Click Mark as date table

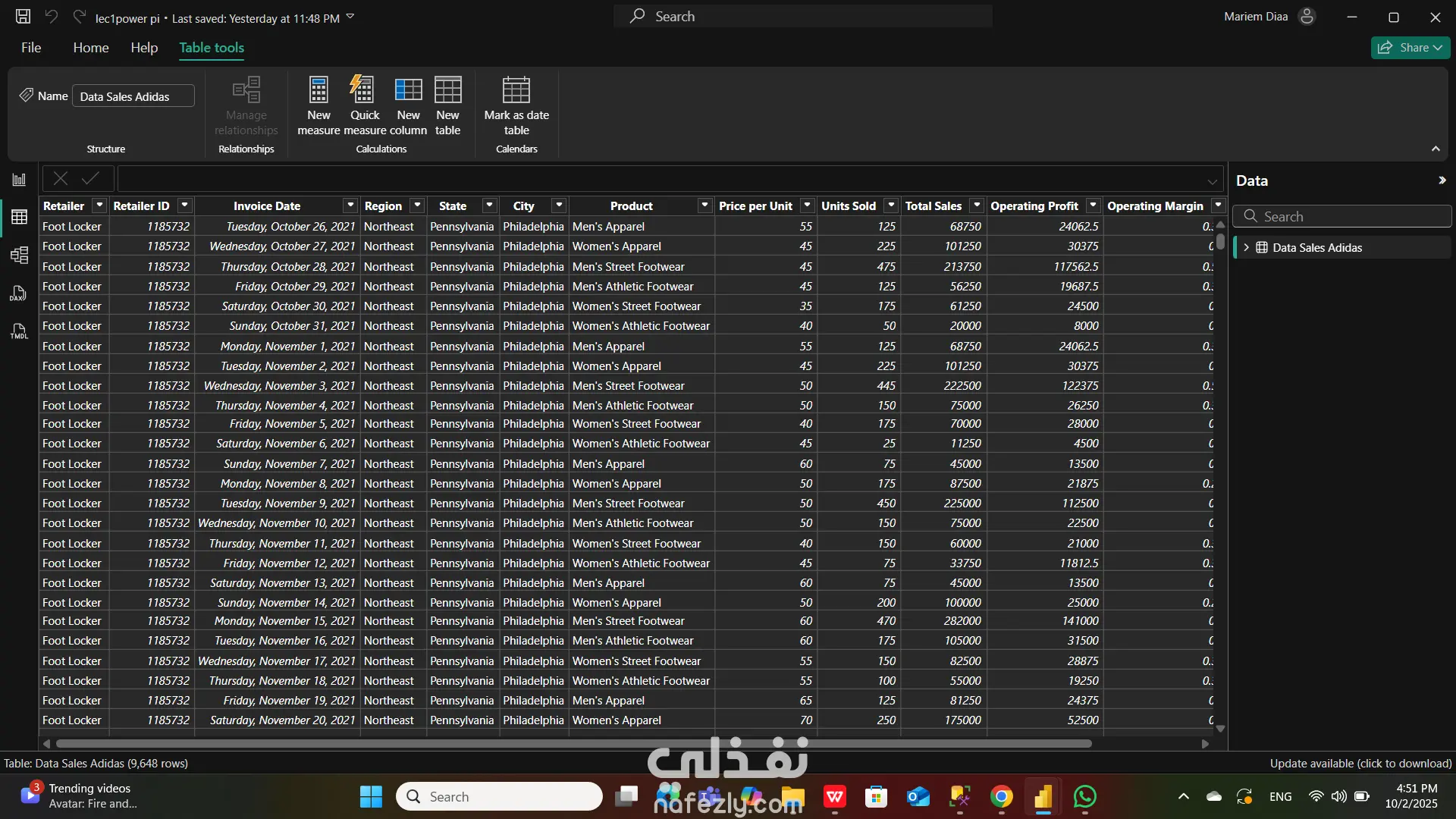coord(516,91)
